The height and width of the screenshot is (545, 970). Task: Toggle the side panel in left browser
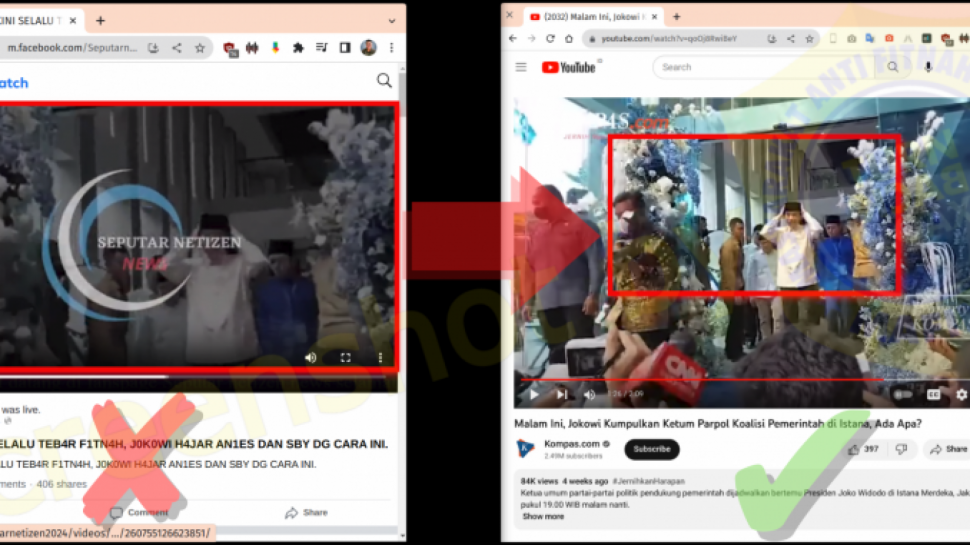coord(345,48)
